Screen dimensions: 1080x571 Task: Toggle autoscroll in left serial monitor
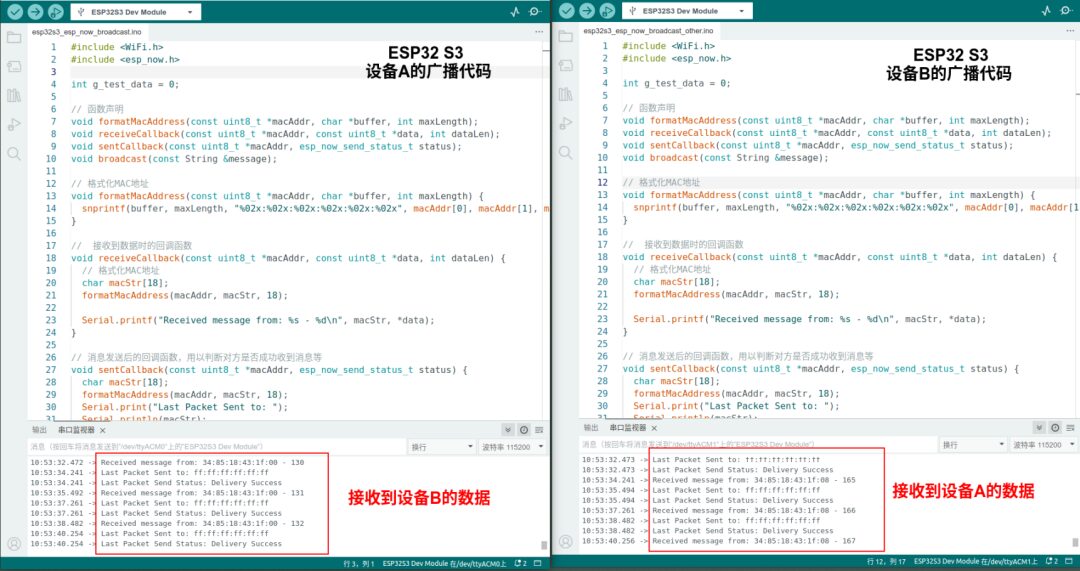point(508,430)
